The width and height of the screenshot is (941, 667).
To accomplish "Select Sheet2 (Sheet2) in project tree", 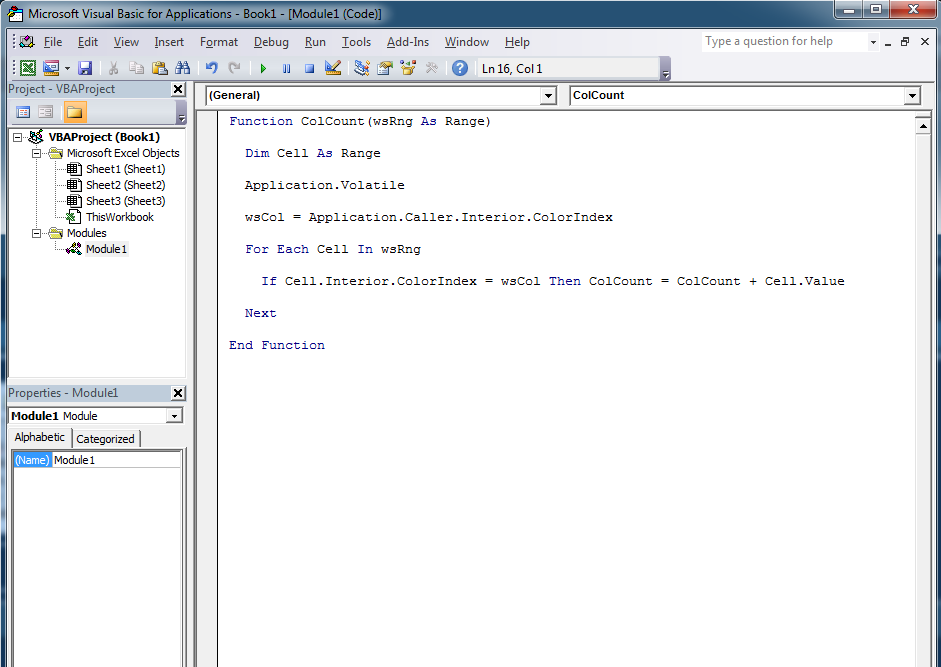I will pyautogui.click(x=125, y=185).
